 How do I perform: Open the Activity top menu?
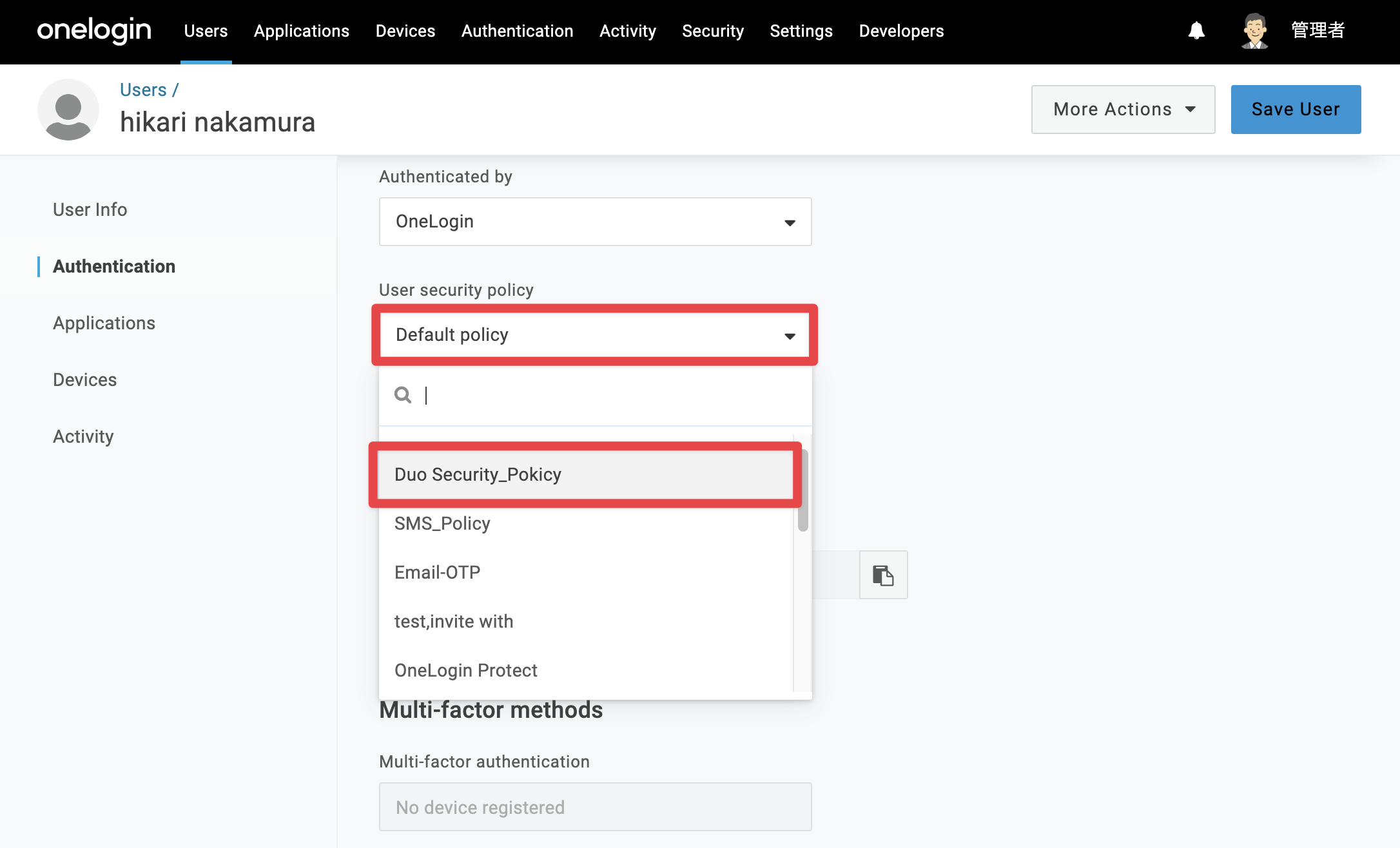628,31
